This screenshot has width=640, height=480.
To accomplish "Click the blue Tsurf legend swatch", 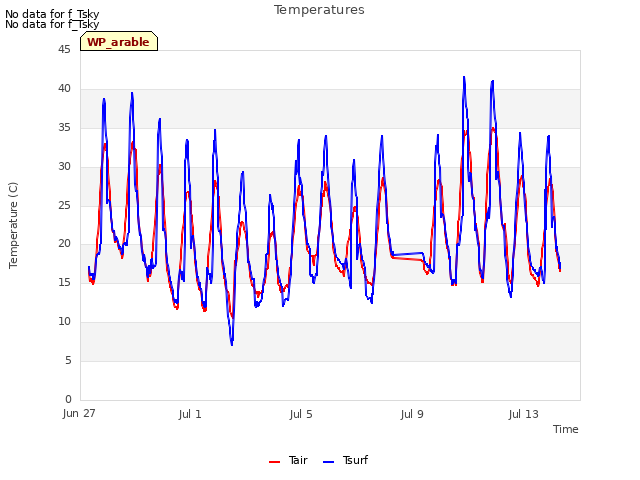I will coord(328,462).
